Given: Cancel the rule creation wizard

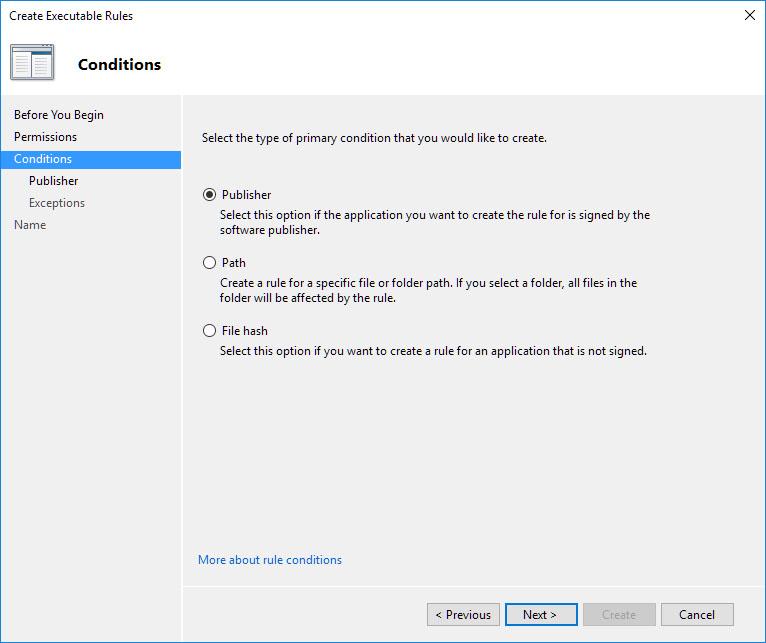Looking at the screenshot, I should tap(696, 614).
